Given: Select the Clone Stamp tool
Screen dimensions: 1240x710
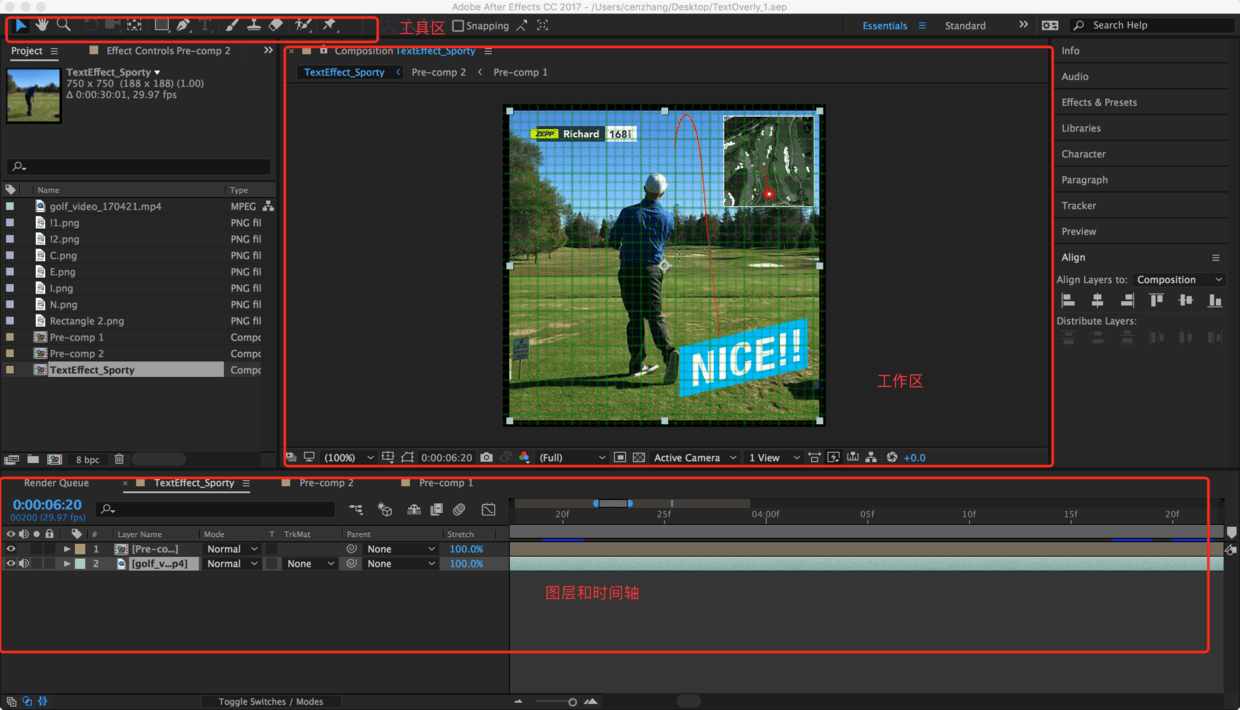Looking at the screenshot, I should click(x=254, y=25).
